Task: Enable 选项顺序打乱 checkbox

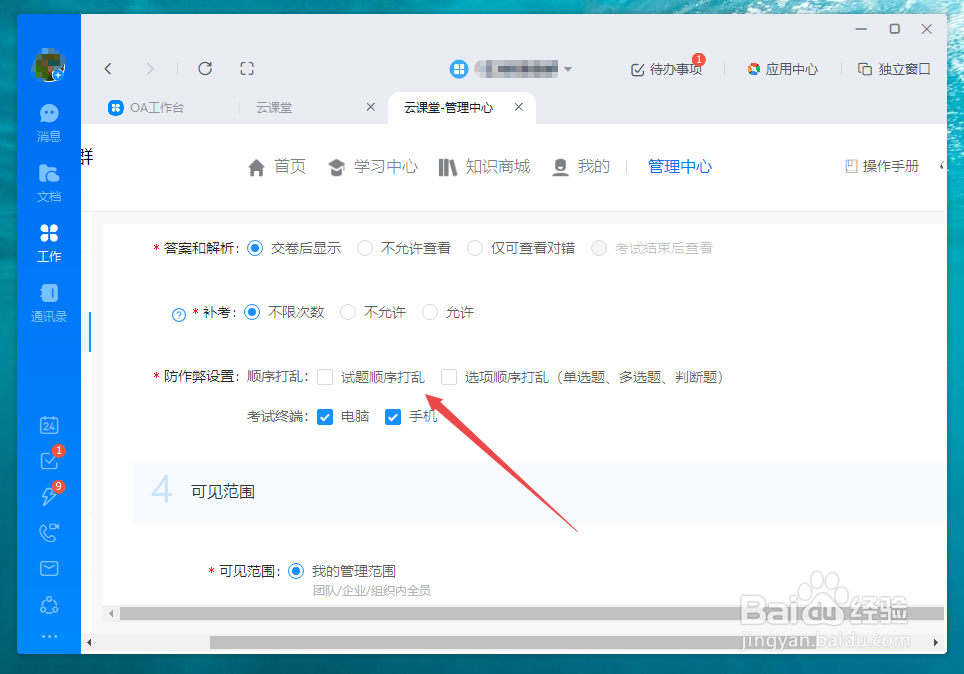Action: click(449, 377)
